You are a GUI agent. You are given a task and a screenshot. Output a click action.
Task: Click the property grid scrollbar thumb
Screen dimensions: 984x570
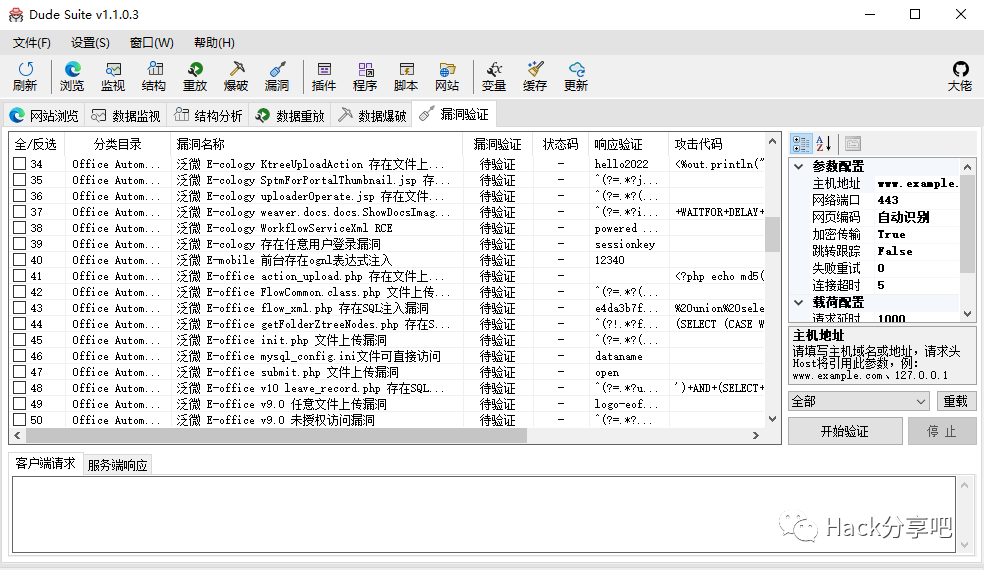[967, 224]
